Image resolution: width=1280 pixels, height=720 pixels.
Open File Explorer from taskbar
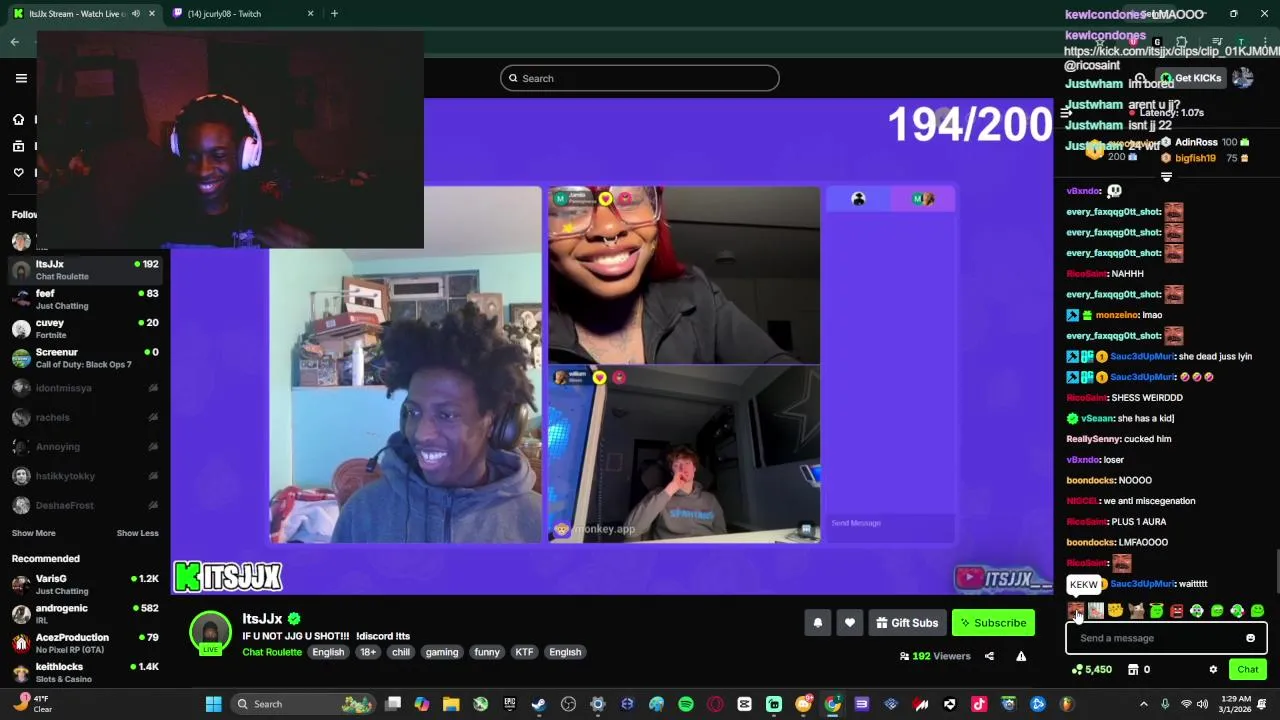pos(451,704)
